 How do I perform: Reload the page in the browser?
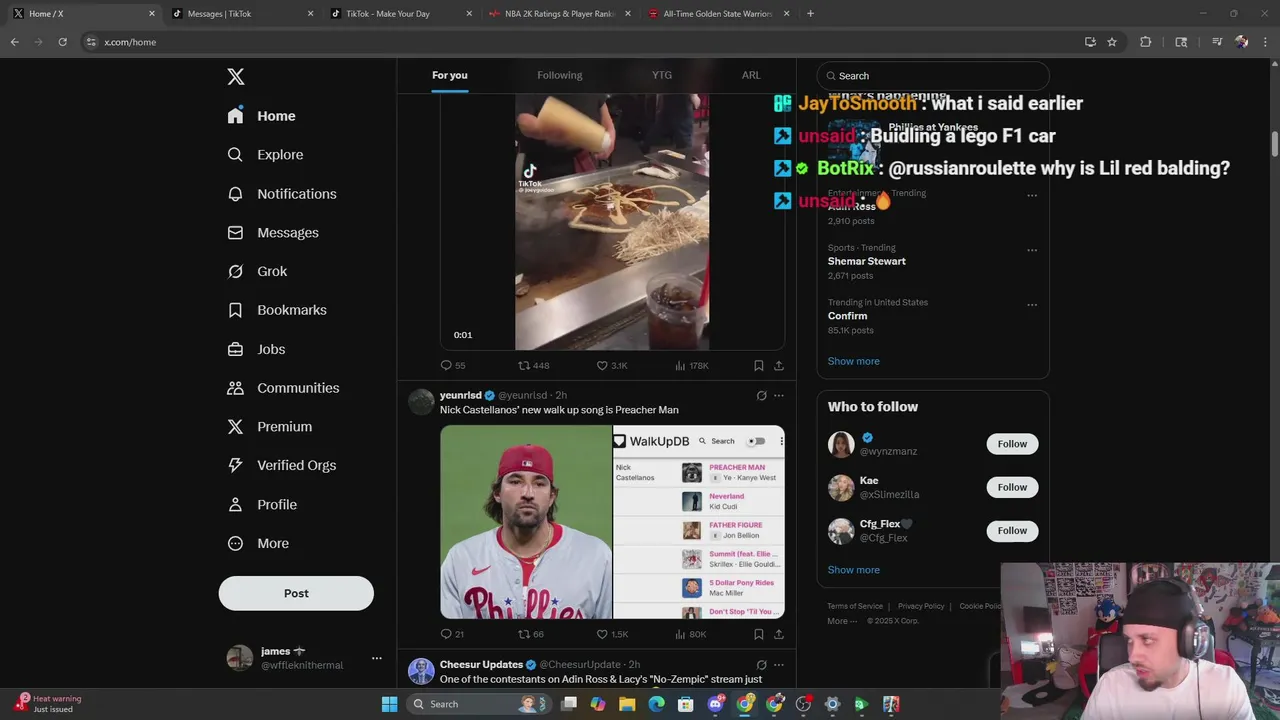tap(62, 42)
